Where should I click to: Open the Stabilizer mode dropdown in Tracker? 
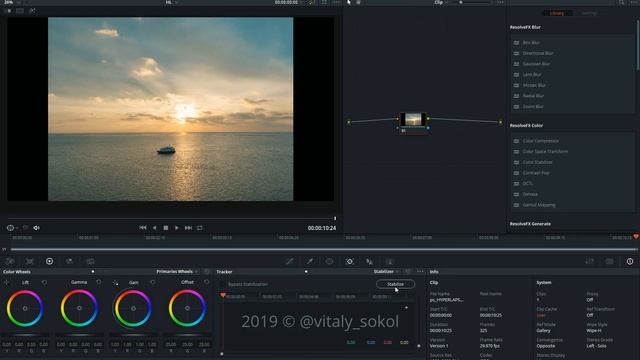(x=386, y=271)
